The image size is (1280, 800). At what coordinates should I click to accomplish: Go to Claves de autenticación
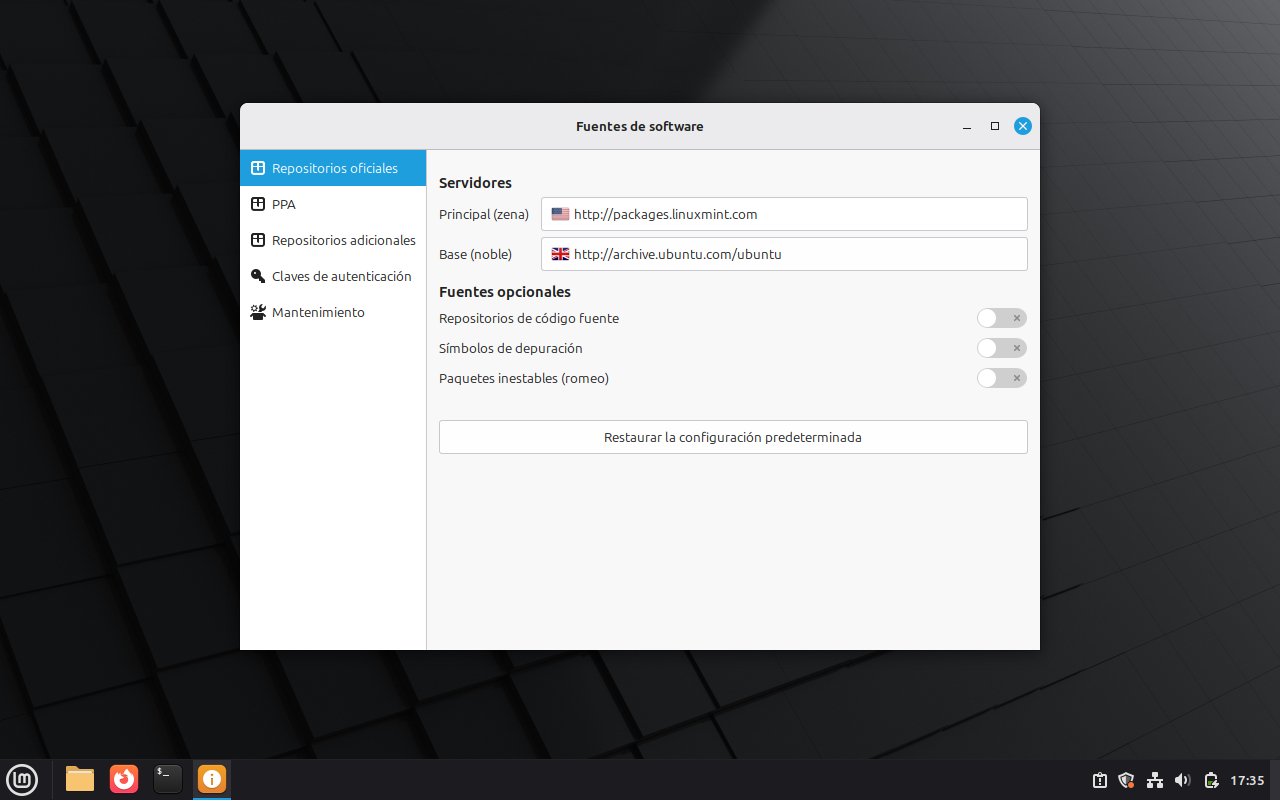(x=333, y=276)
